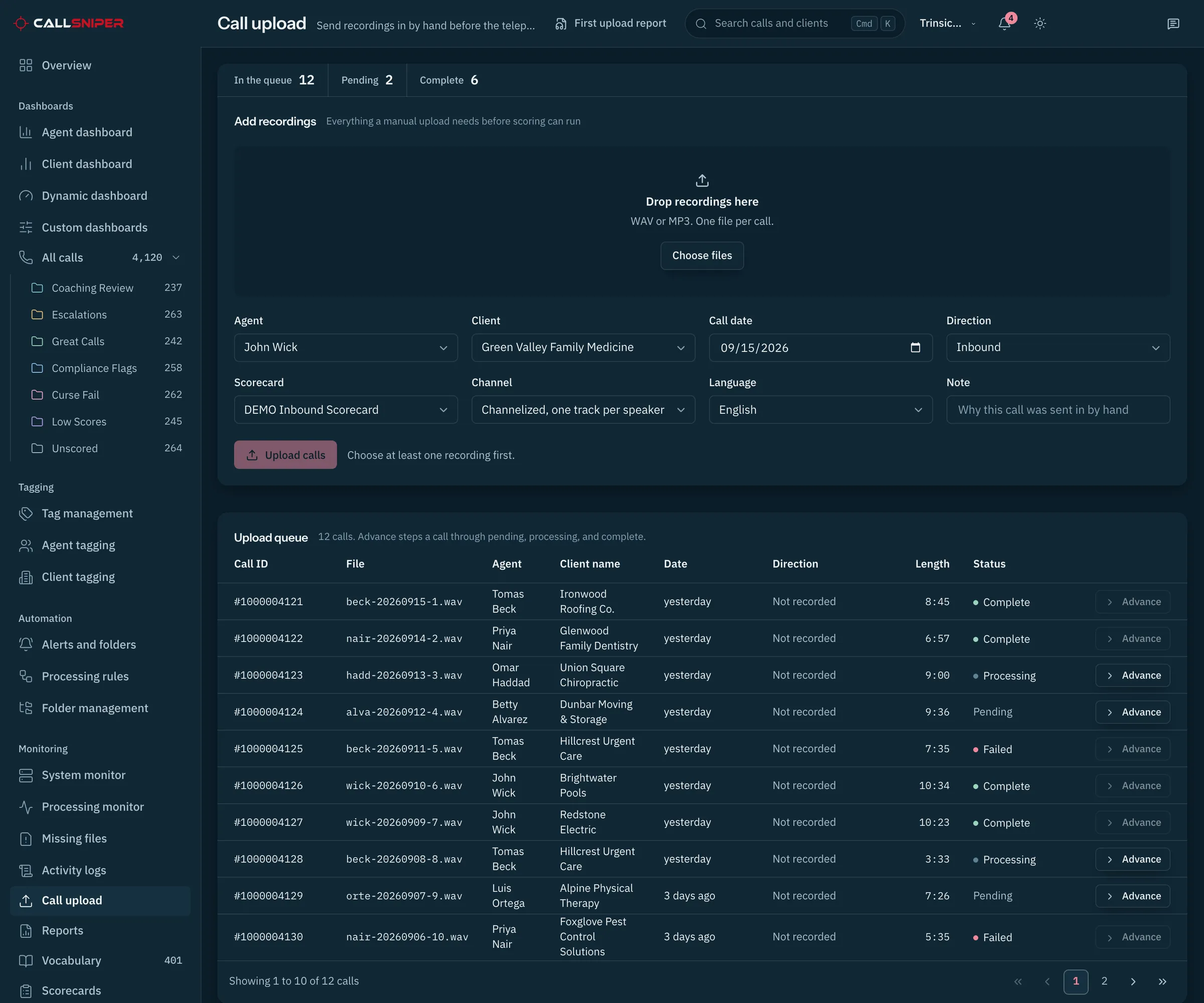The image size is (1204, 1003).
Task: Open the Compliance Flags folder
Action: pyautogui.click(x=106, y=368)
